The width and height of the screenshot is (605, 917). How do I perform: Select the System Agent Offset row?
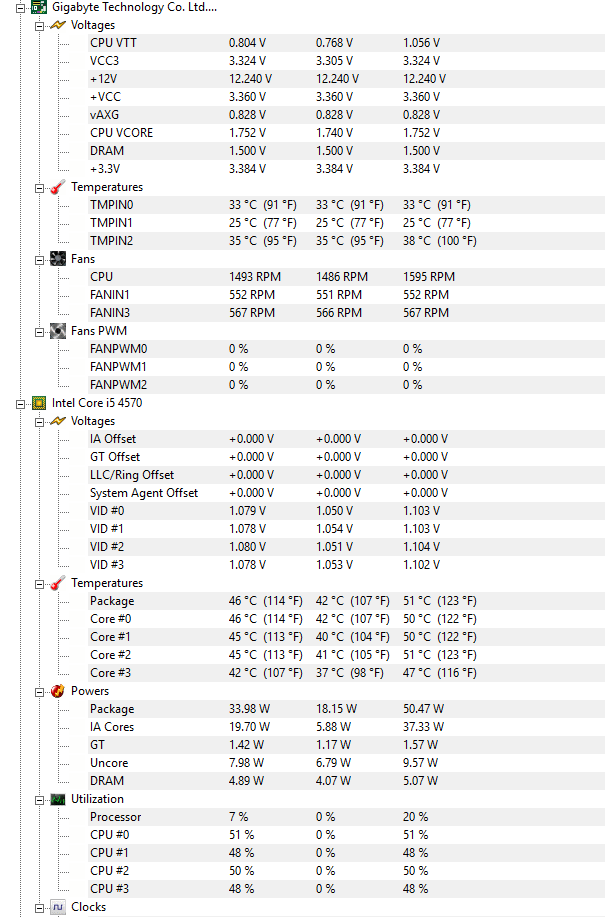point(346,493)
